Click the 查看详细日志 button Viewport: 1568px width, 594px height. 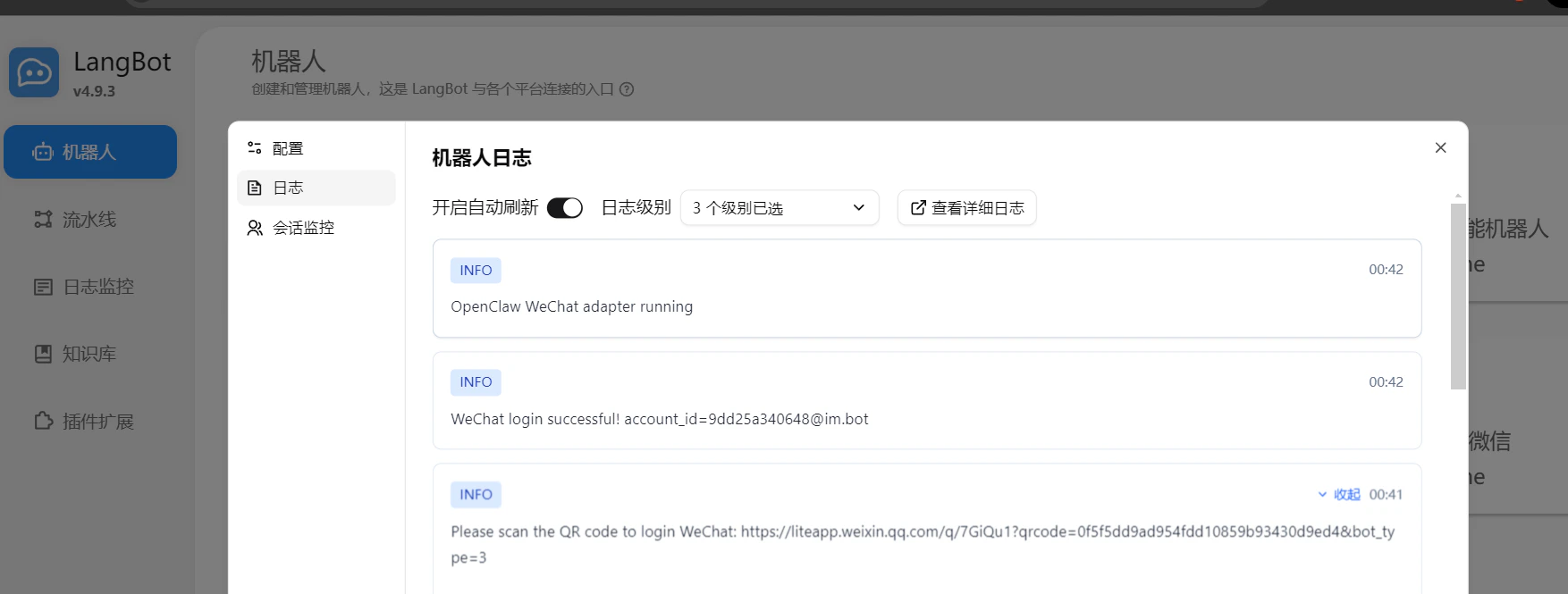click(x=967, y=208)
